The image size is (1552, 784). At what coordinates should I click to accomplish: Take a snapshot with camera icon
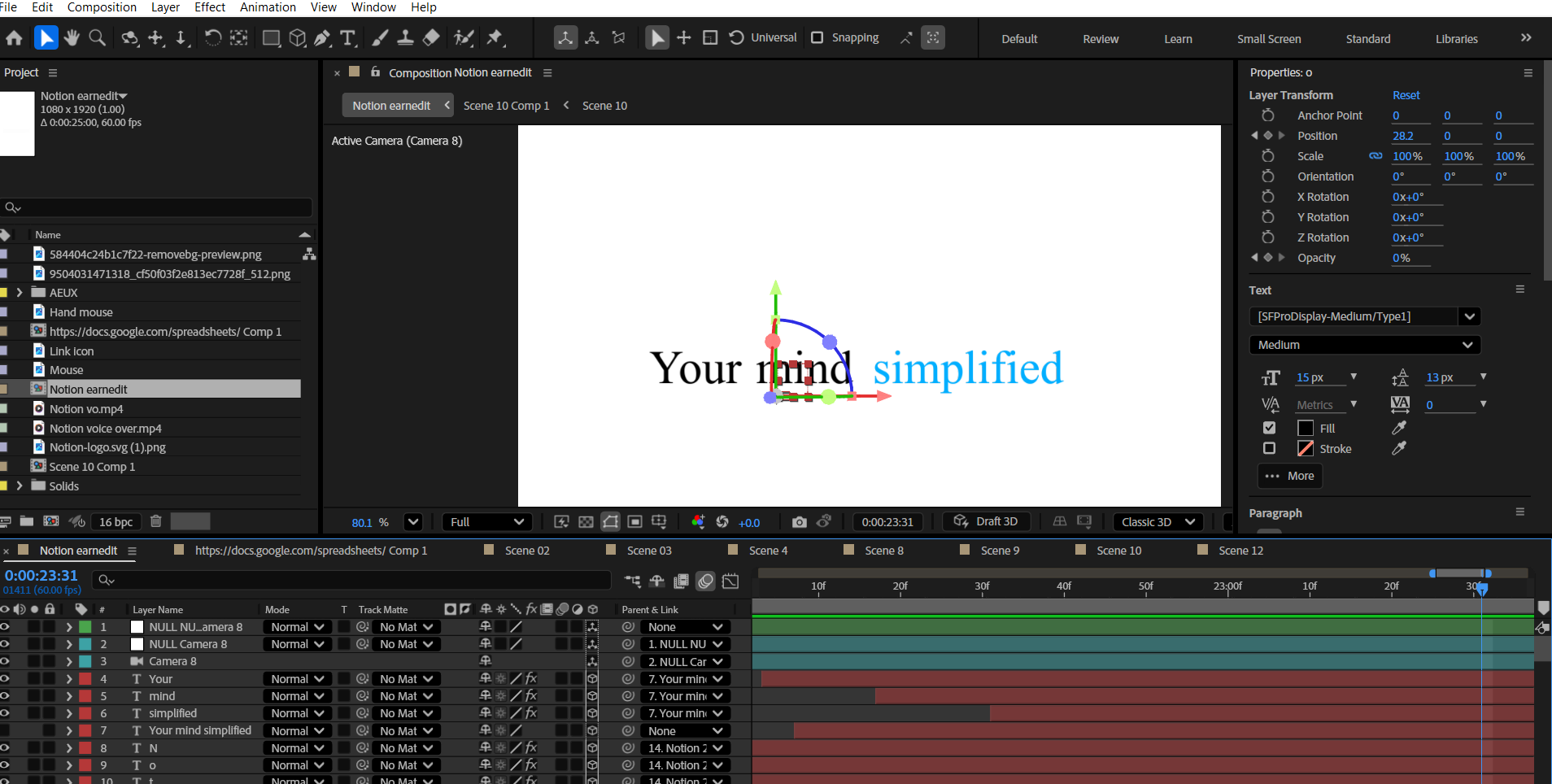800,522
